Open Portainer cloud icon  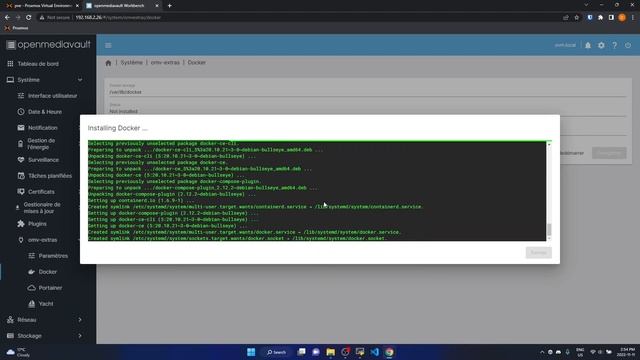31,288
